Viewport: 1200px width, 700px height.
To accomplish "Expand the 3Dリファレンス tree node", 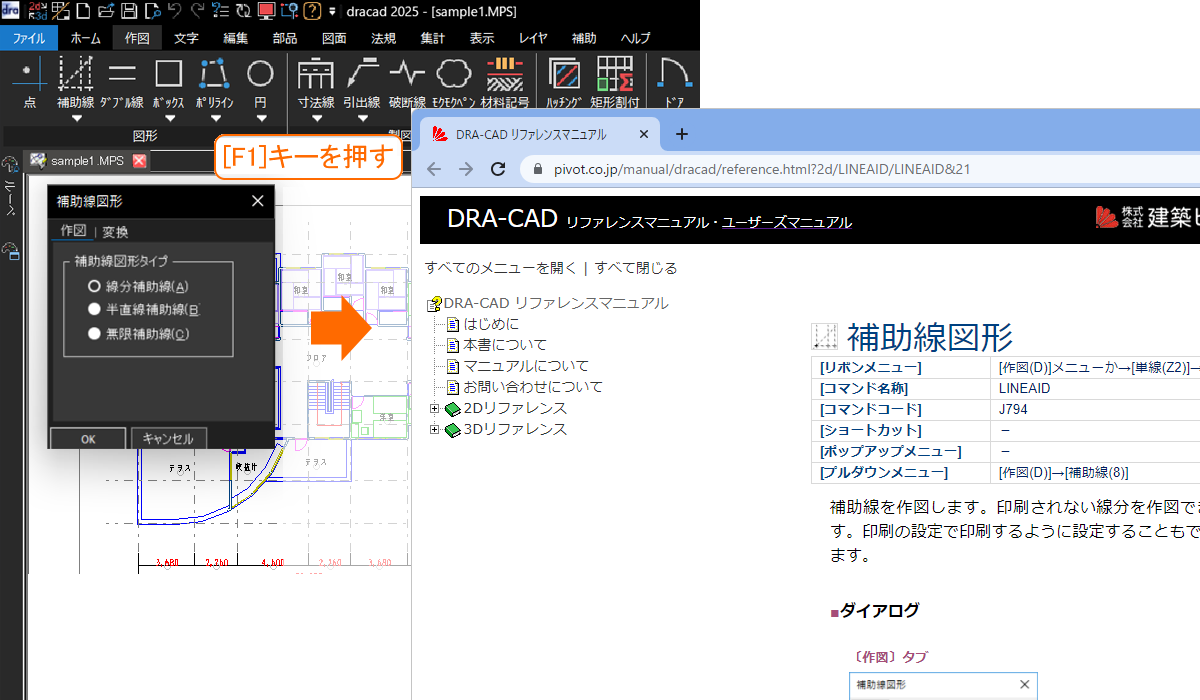I will 434,429.
